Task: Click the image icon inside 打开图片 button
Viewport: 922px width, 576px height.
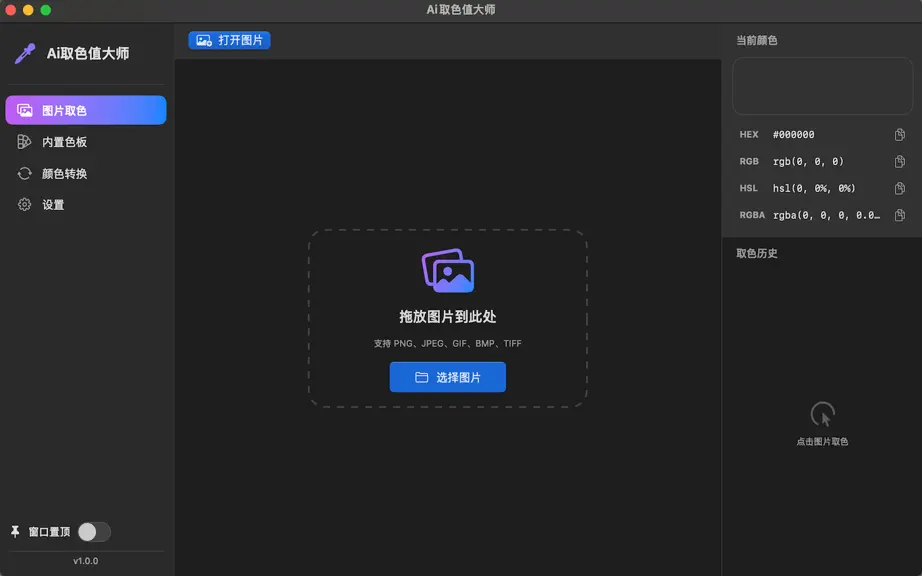Action: 203,40
